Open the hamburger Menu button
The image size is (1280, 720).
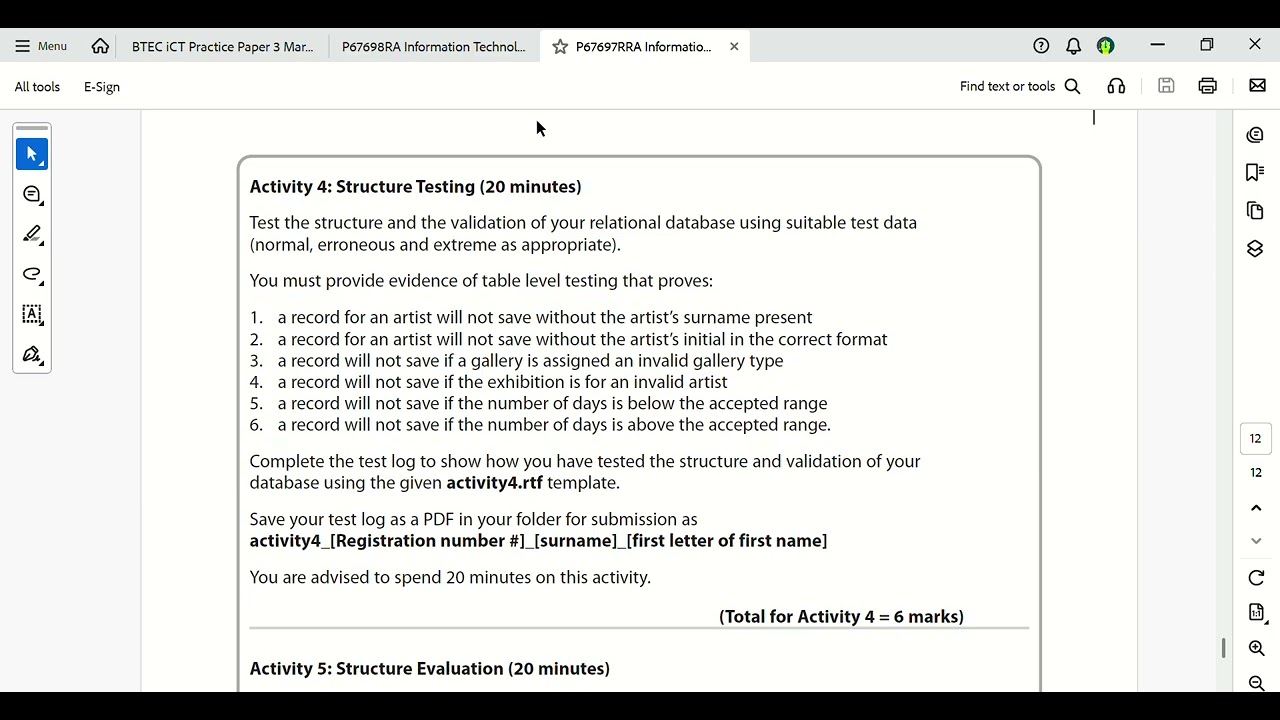[x=41, y=46]
